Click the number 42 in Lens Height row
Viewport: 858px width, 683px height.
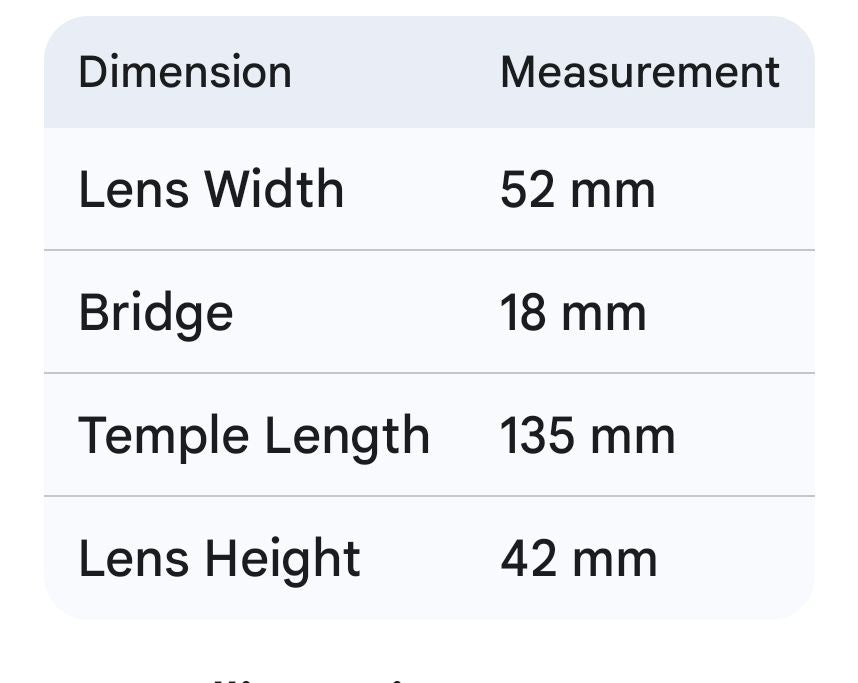(x=527, y=559)
